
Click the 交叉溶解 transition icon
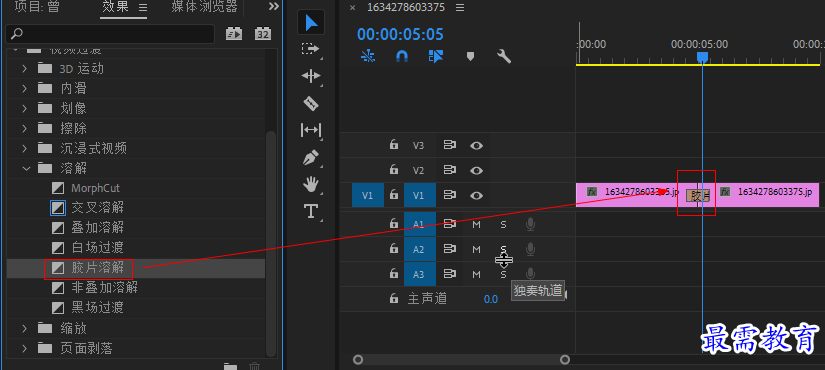tap(58, 208)
